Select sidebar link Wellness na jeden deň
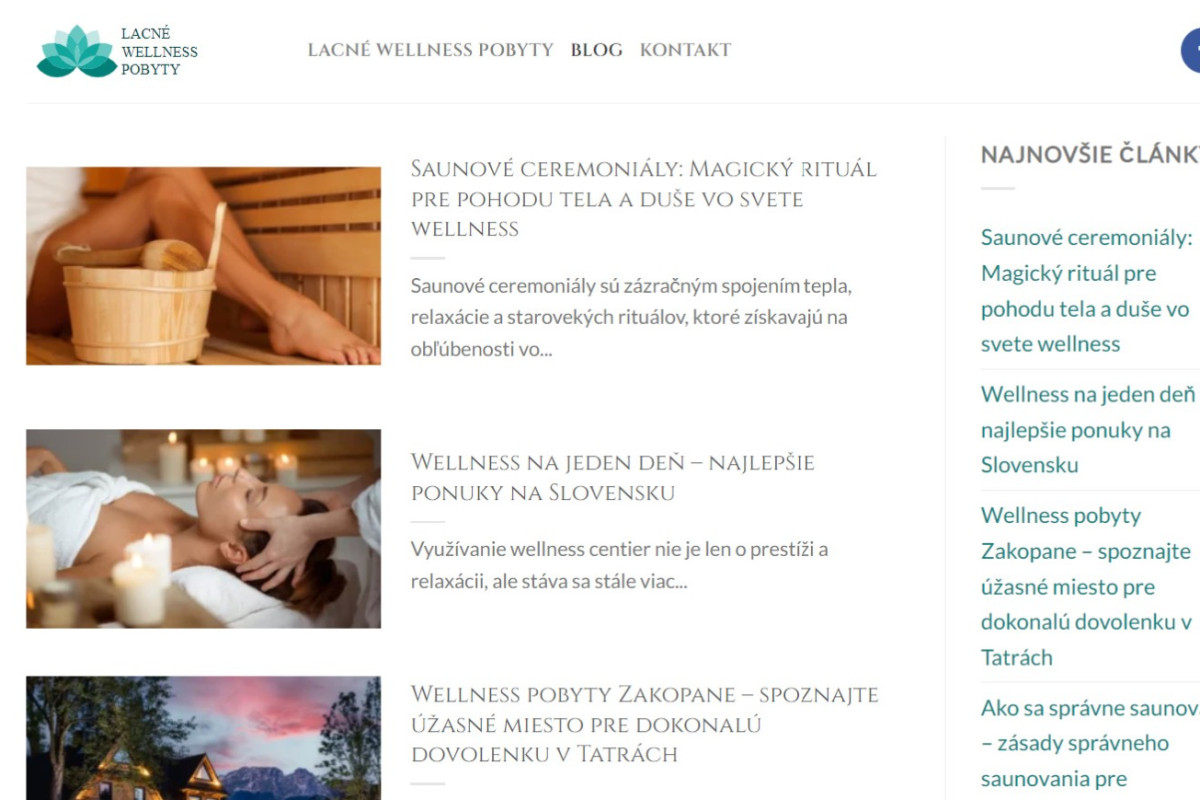Viewport: 1200px width, 800px height. 1089,429
